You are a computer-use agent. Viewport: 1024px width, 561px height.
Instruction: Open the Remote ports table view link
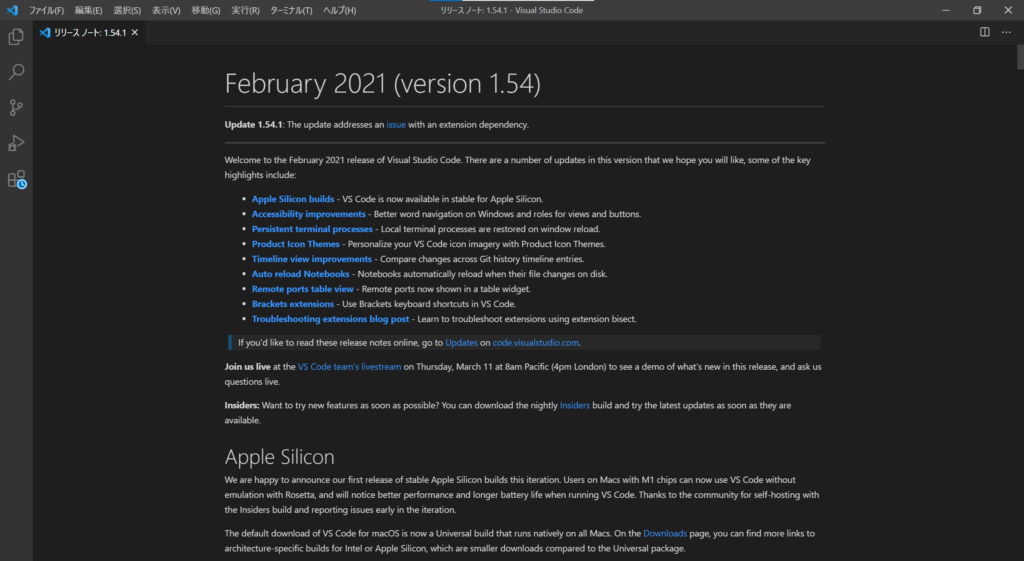click(302, 289)
